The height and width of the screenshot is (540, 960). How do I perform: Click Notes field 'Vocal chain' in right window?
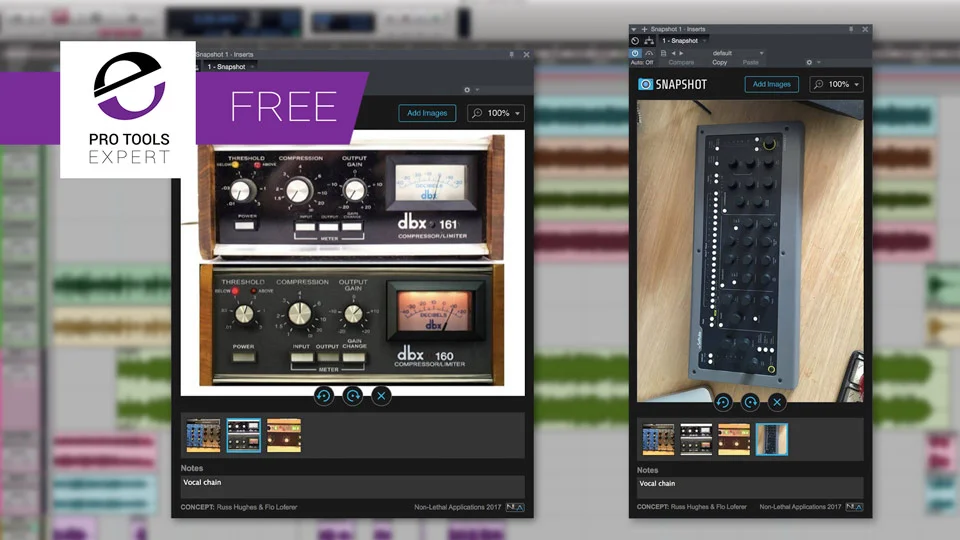coord(750,487)
